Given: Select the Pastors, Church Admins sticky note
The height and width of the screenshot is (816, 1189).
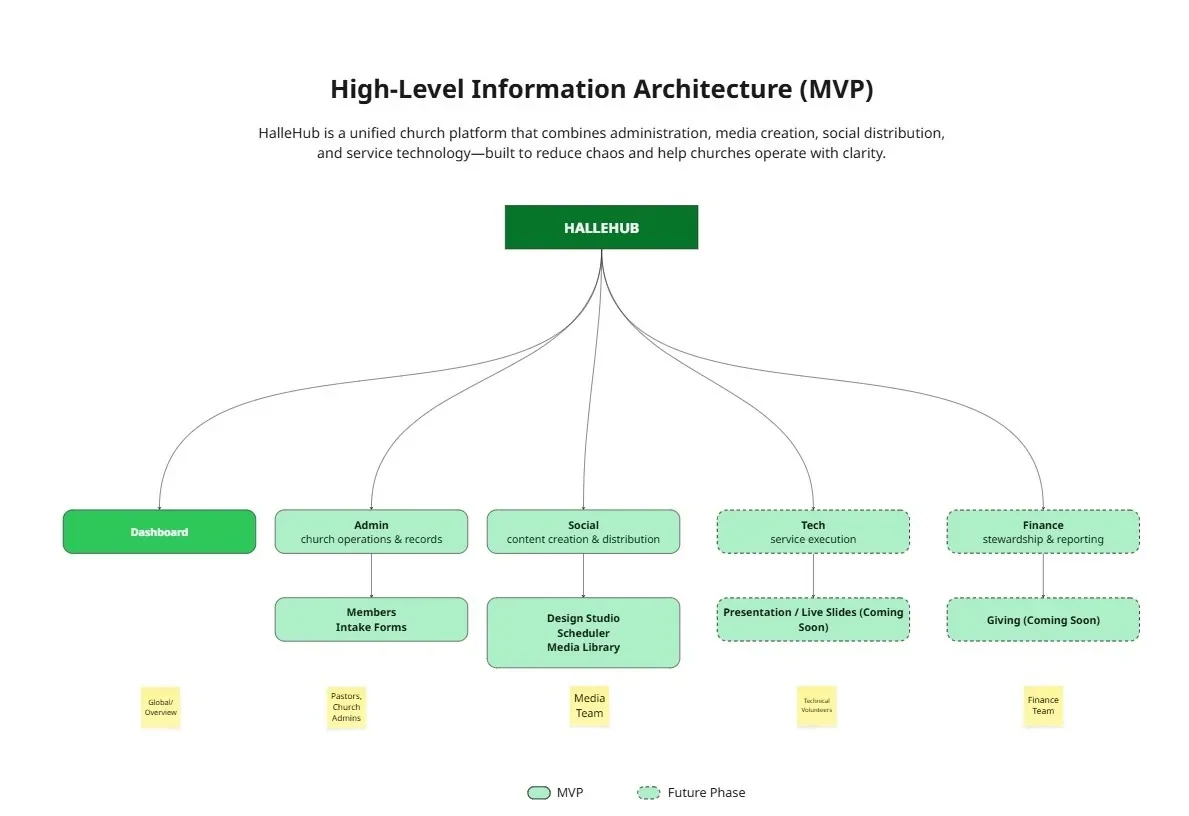Looking at the screenshot, I should tap(347, 708).
